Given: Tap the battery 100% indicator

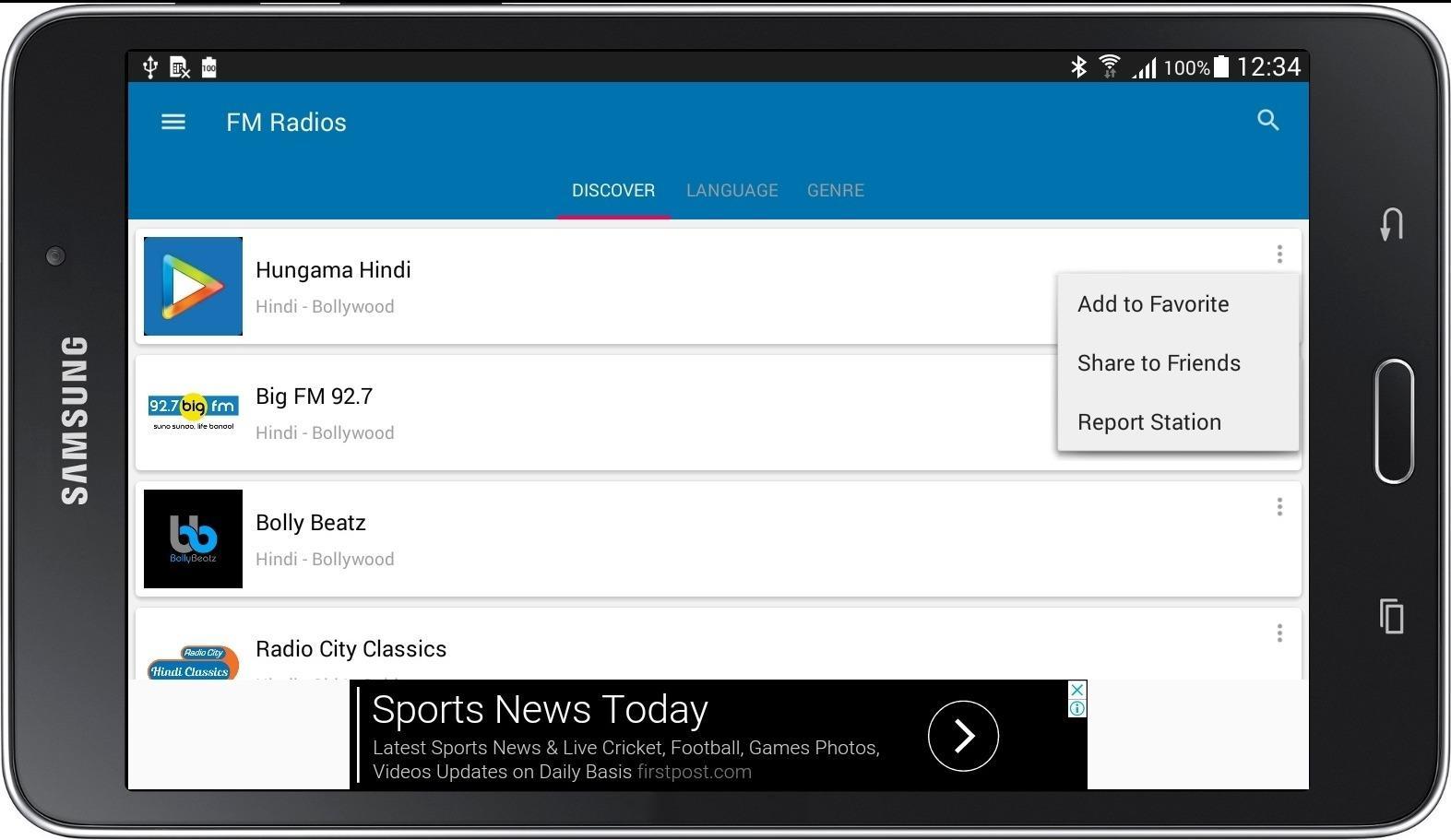Looking at the screenshot, I should click(1195, 67).
